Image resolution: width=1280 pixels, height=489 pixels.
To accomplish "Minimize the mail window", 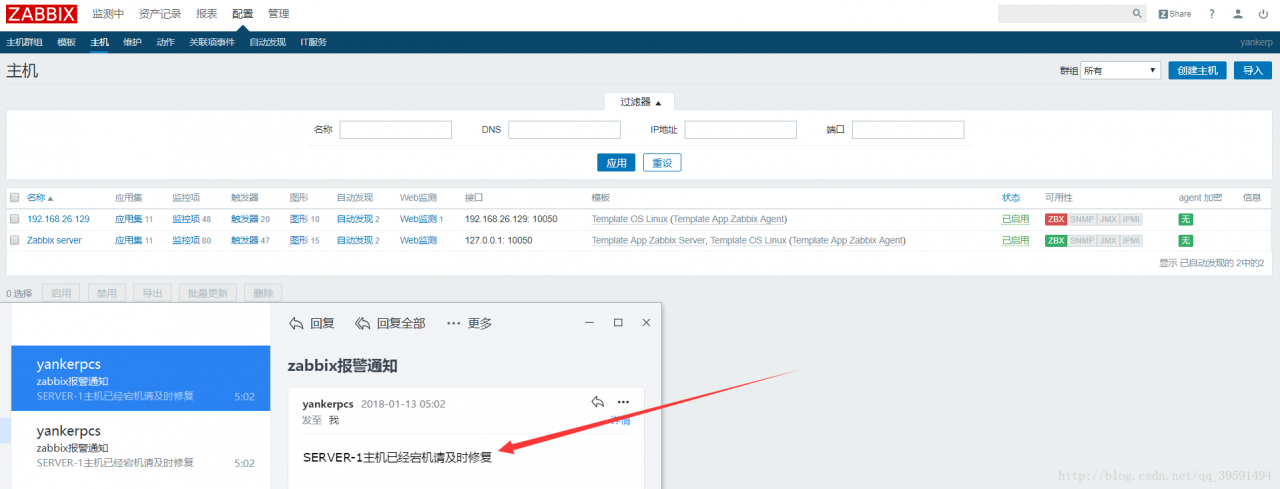I will (590, 322).
